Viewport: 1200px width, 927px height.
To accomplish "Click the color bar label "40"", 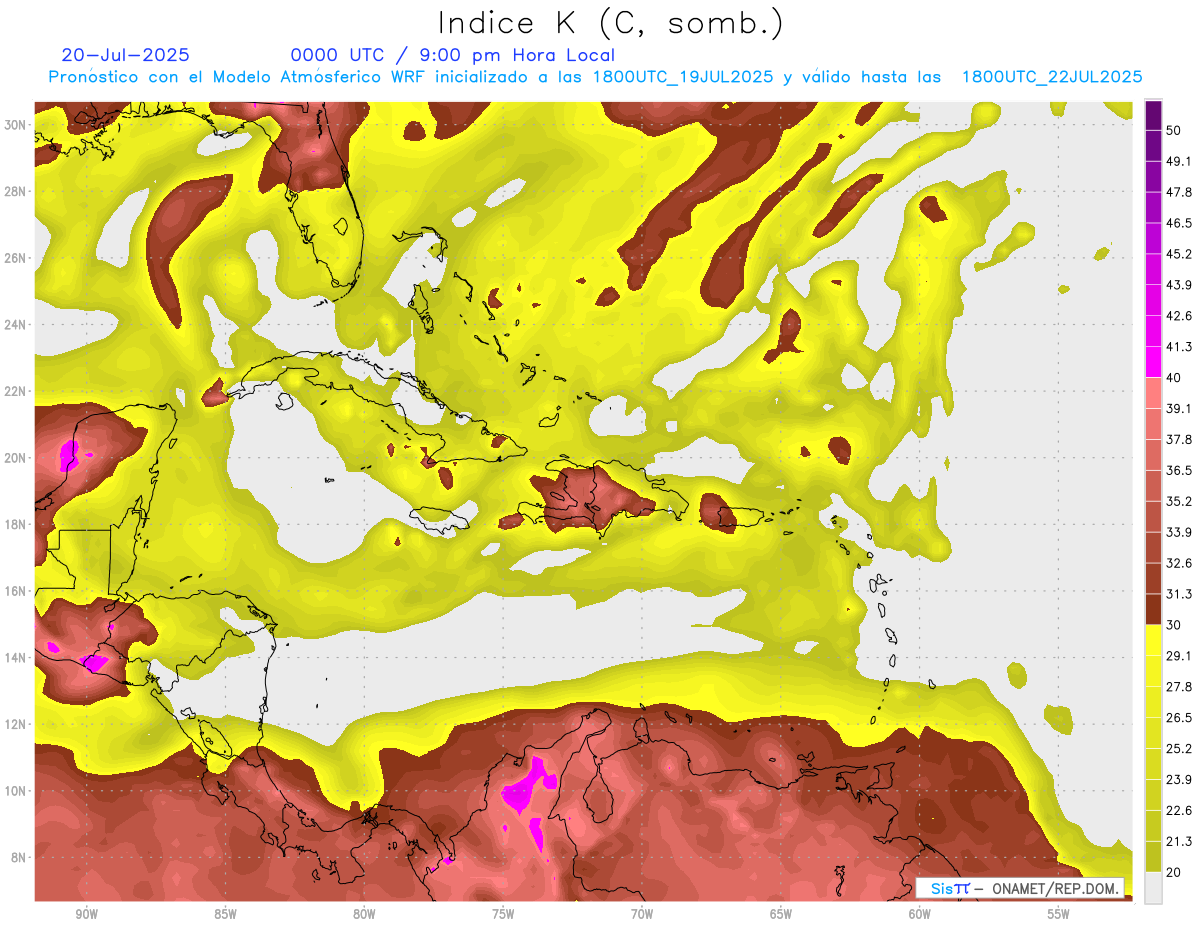I will (1176, 377).
